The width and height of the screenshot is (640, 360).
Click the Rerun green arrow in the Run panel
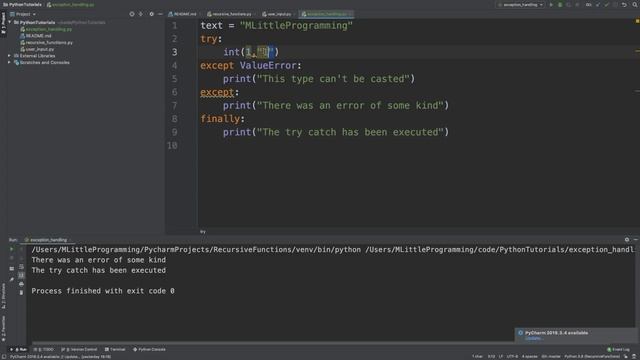click(x=11, y=249)
